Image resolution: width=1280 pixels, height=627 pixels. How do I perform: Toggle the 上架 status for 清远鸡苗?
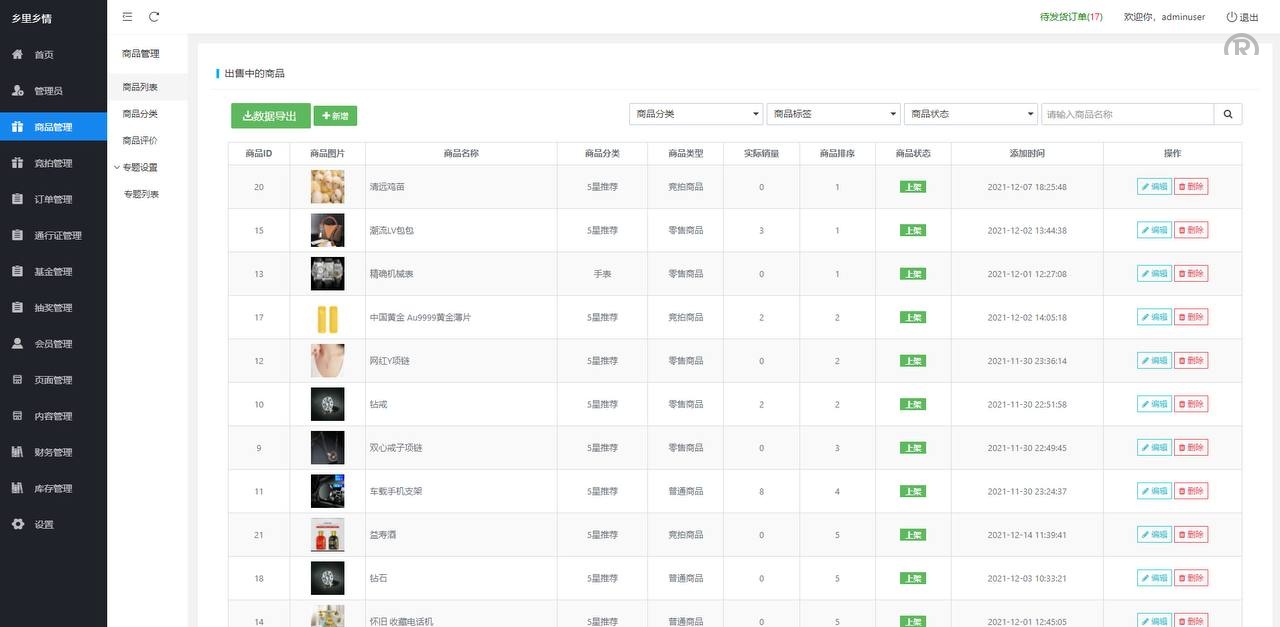click(912, 187)
